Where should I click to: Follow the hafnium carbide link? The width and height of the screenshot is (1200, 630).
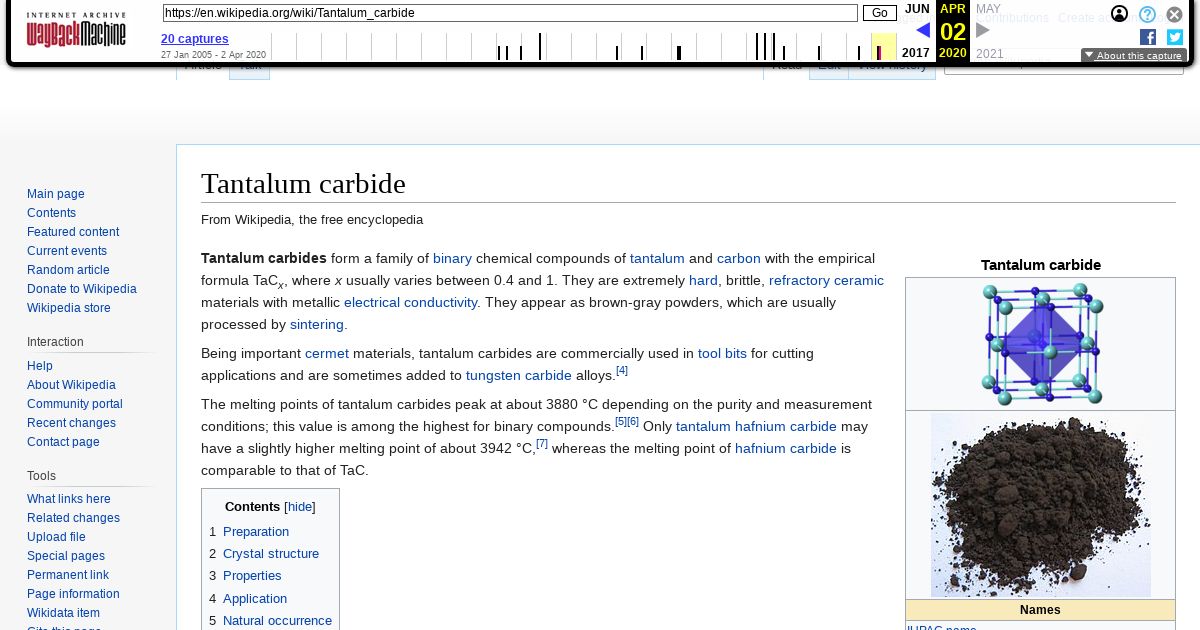click(786, 448)
